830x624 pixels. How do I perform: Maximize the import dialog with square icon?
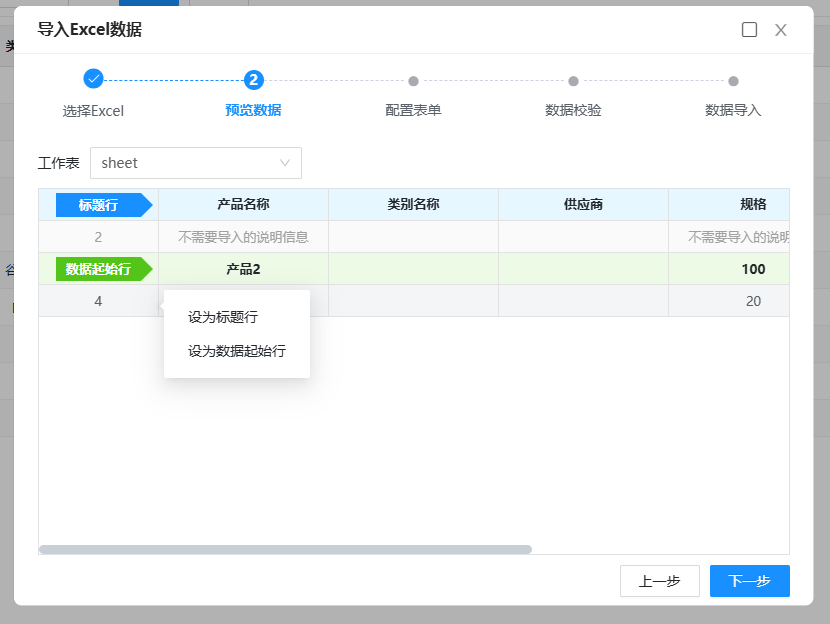[749, 30]
